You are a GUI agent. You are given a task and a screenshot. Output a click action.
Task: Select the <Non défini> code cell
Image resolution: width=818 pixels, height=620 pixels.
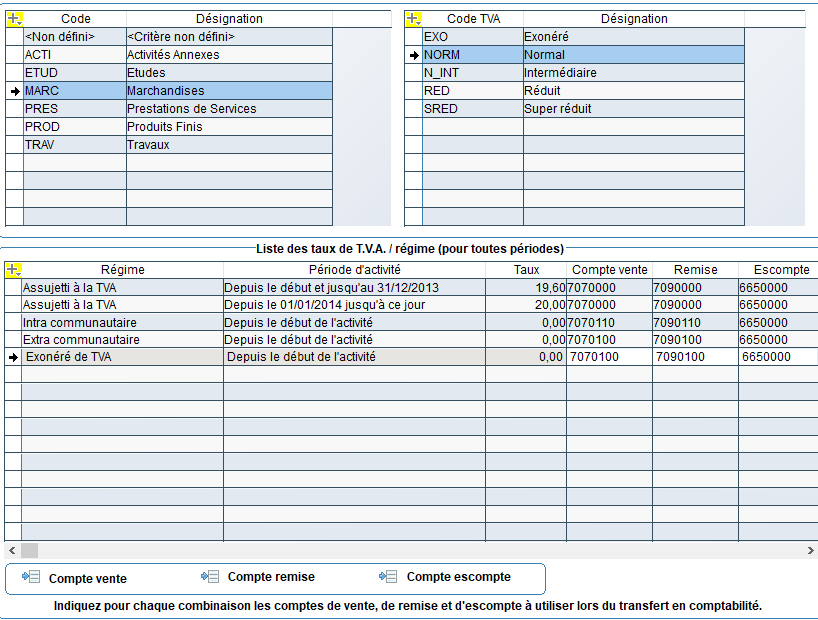pyautogui.click(x=75, y=37)
